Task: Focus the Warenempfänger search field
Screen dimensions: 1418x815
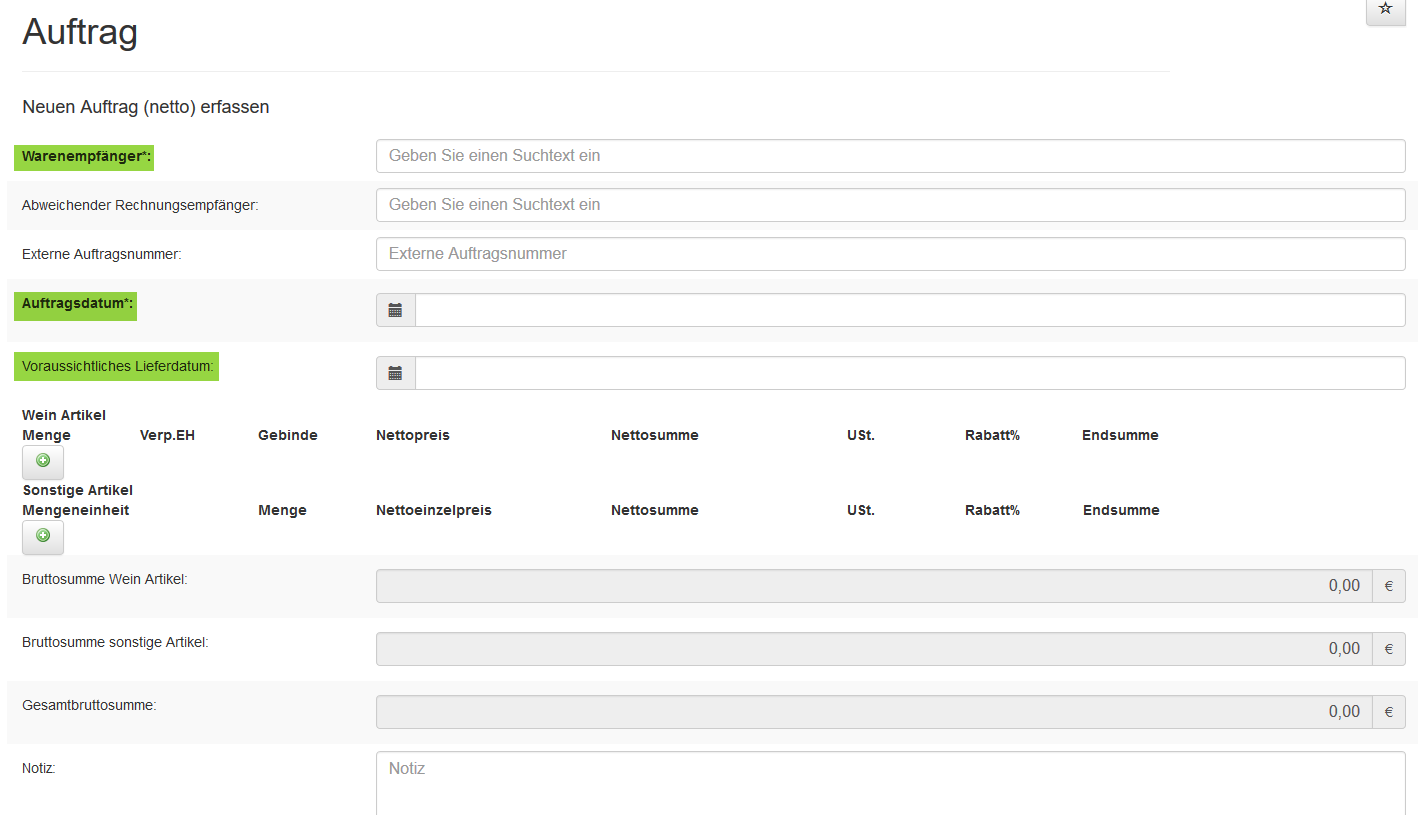Action: 890,156
